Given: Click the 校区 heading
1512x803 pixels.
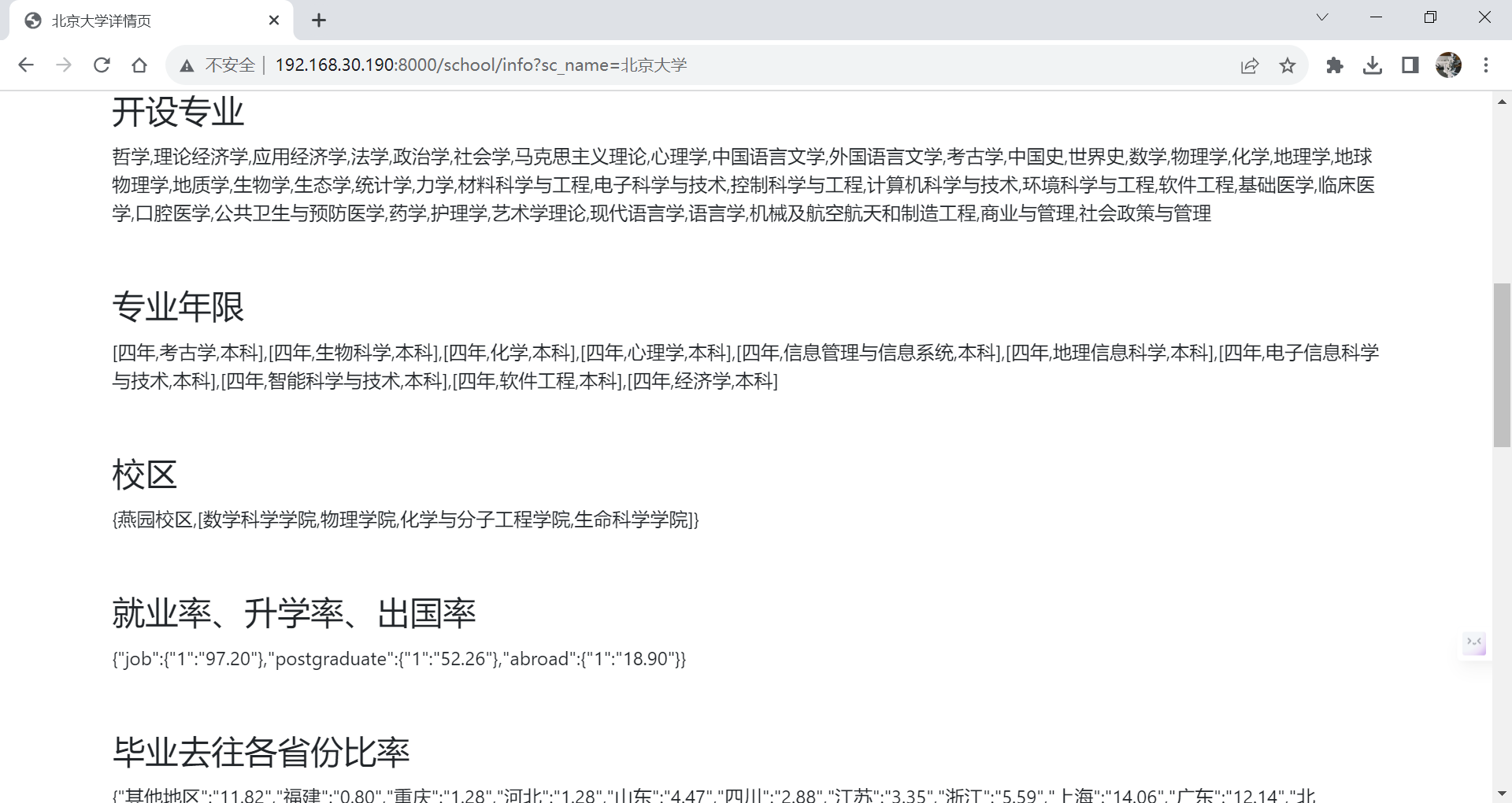Looking at the screenshot, I should (x=145, y=475).
